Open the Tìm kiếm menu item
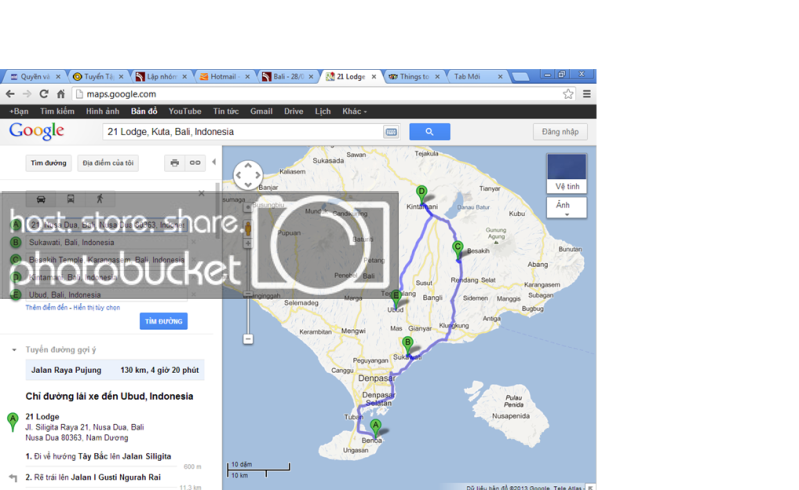The width and height of the screenshot is (799, 490). pyautogui.click(x=57, y=111)
